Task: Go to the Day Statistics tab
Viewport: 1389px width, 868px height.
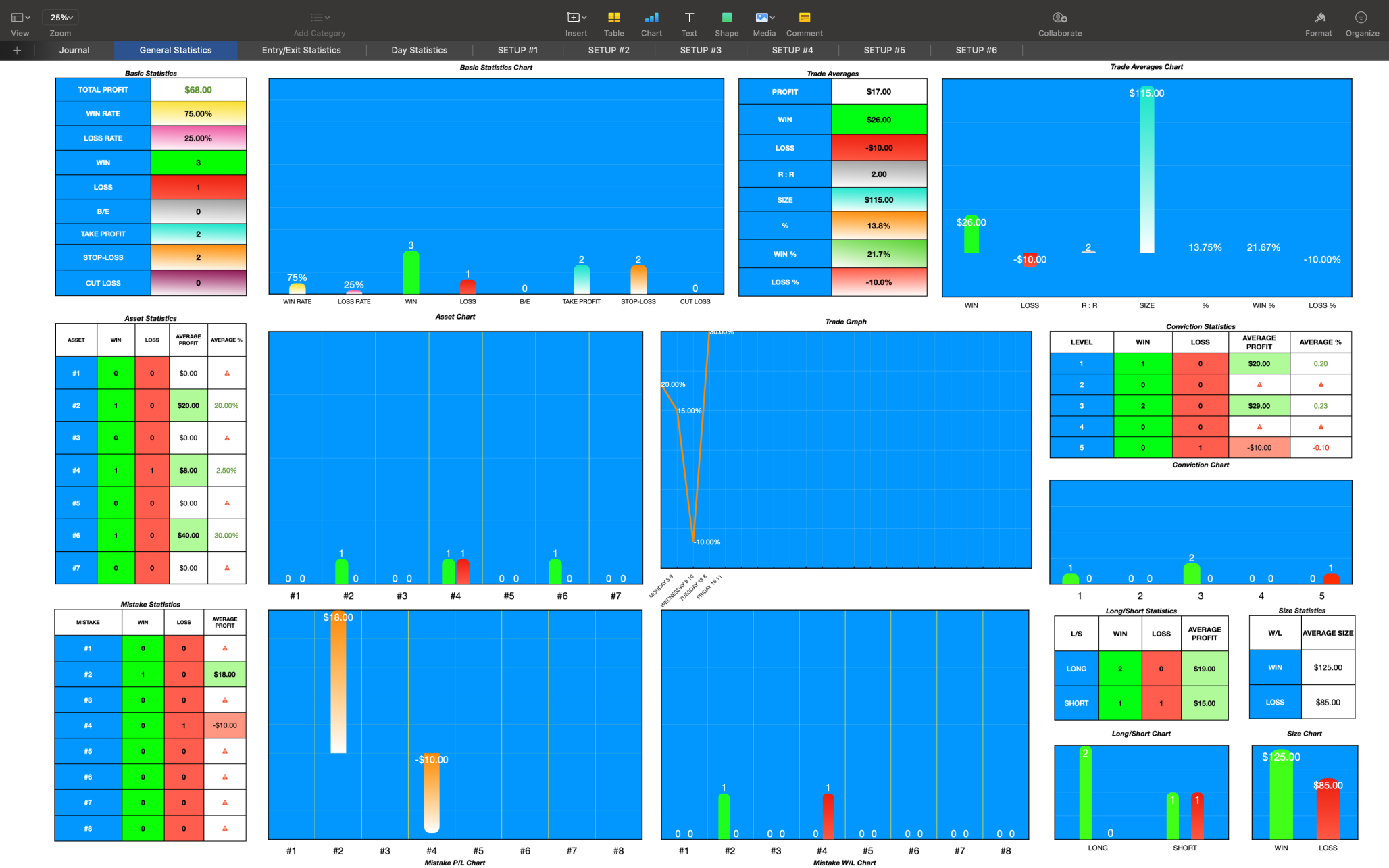Action: (x=419, y=50)
